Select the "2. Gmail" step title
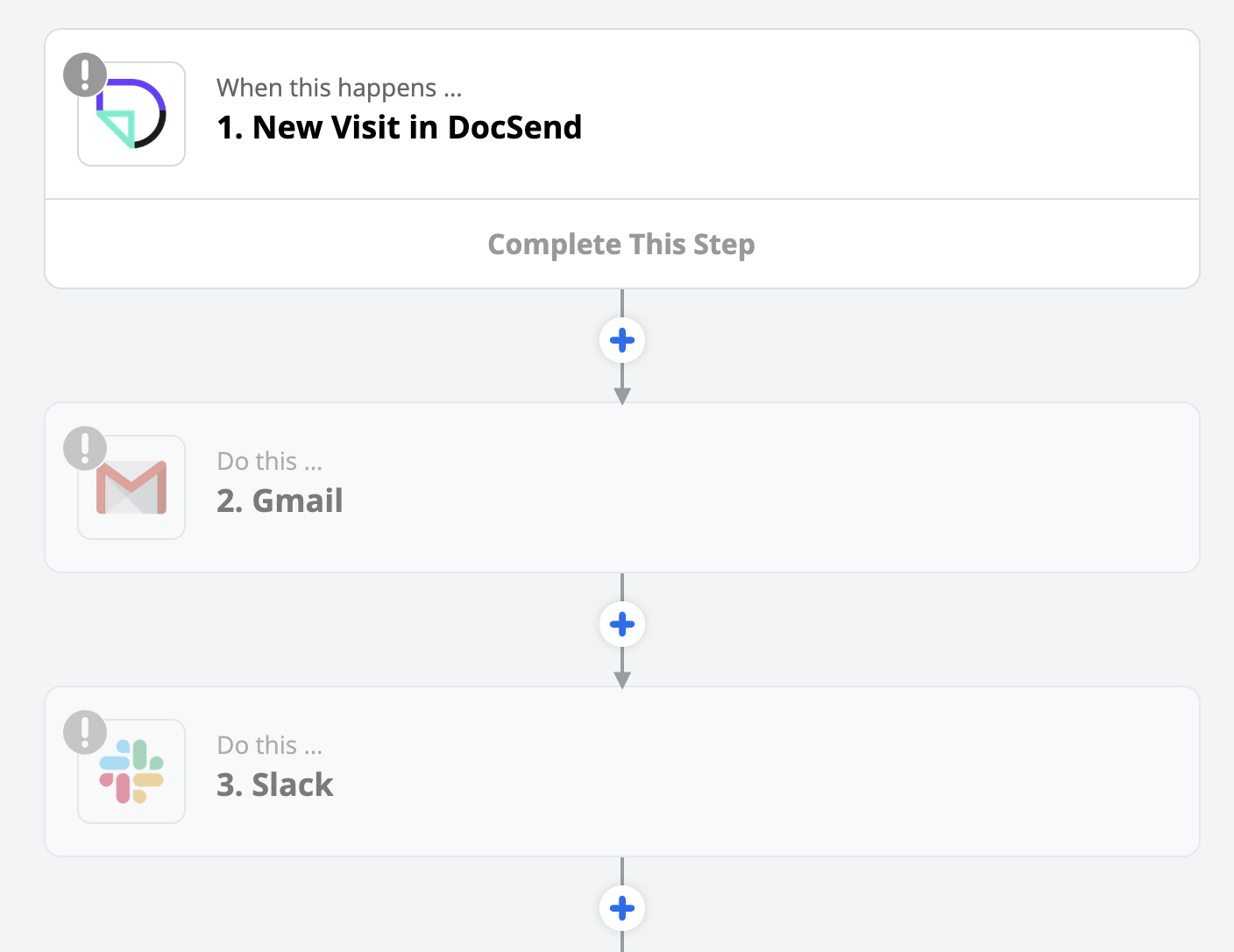 [x=280, y=501]
